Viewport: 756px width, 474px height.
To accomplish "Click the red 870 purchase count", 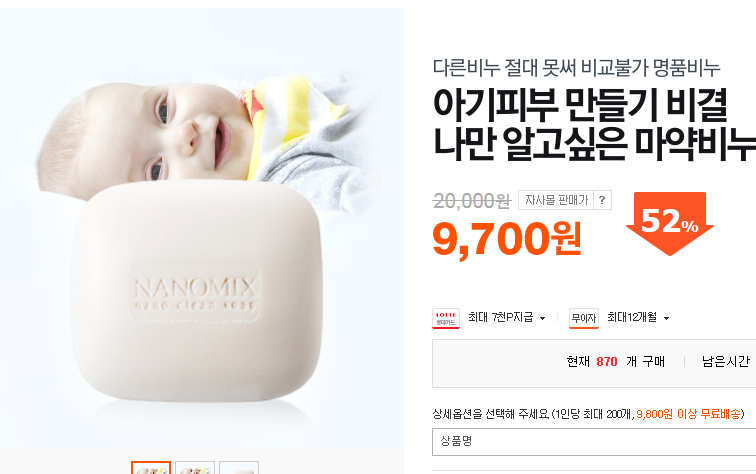I will coord(607,362).
